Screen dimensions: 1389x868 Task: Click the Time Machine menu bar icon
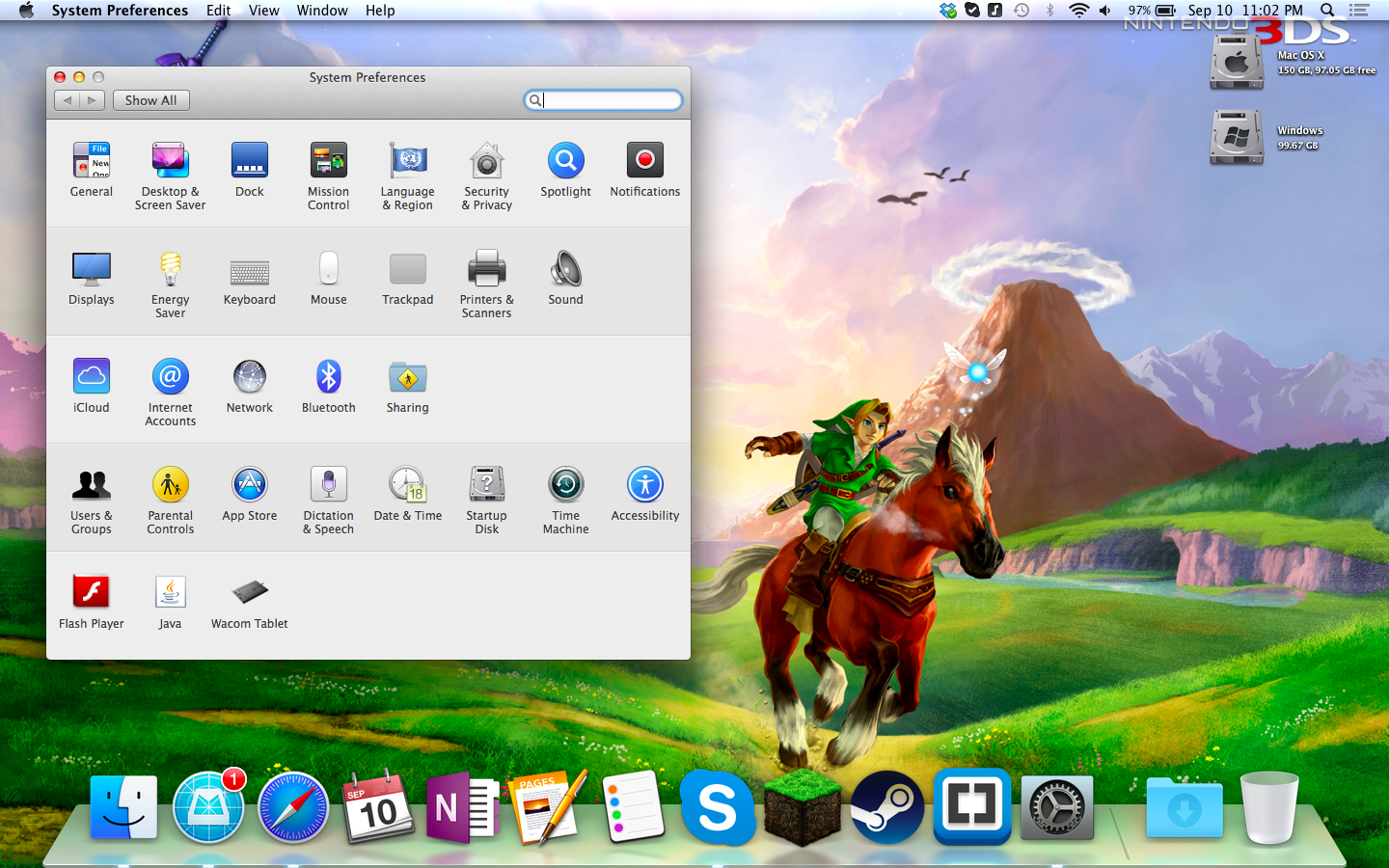click(x=1021, y=11)
